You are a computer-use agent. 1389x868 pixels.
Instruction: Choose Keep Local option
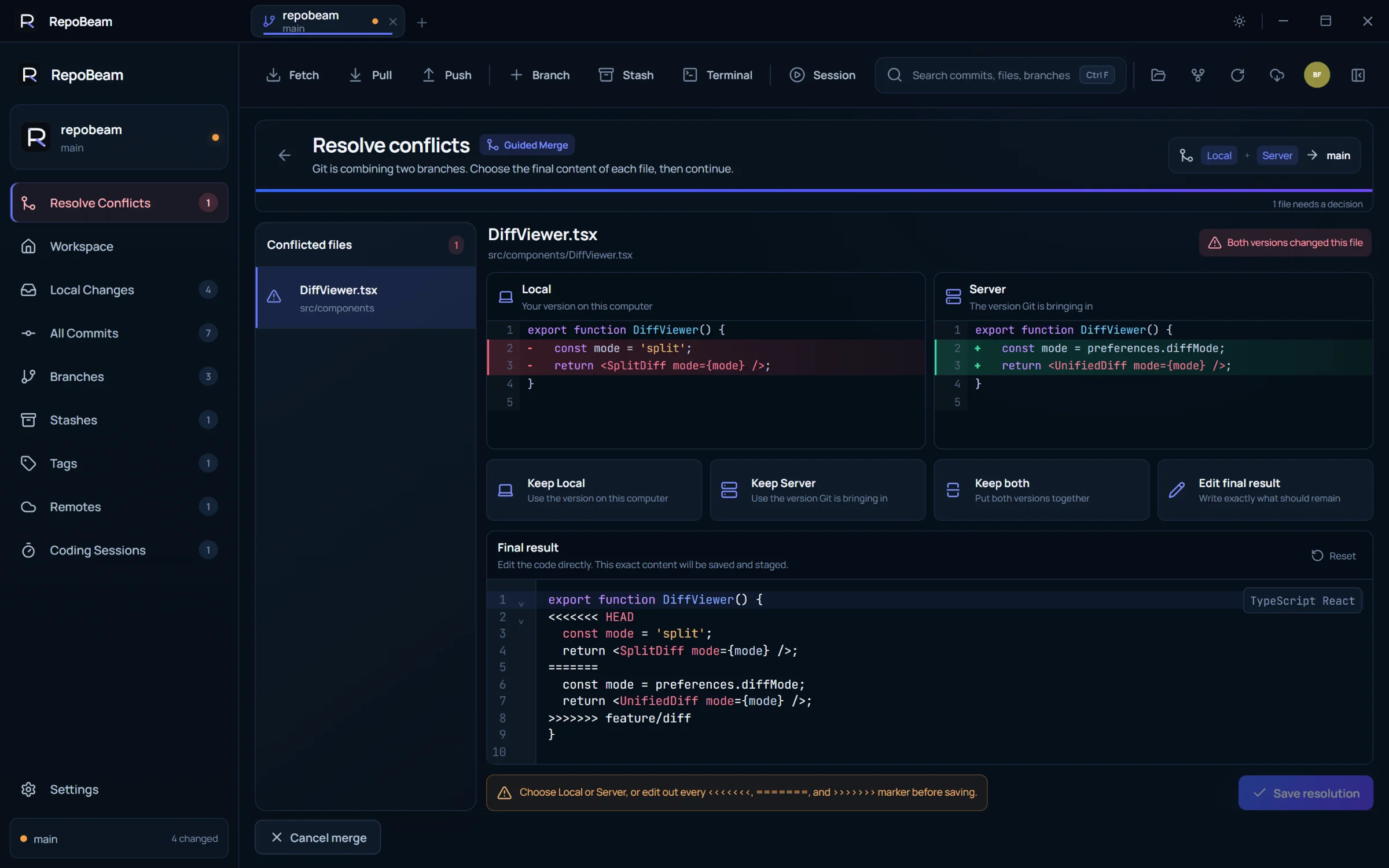point(594,490)
